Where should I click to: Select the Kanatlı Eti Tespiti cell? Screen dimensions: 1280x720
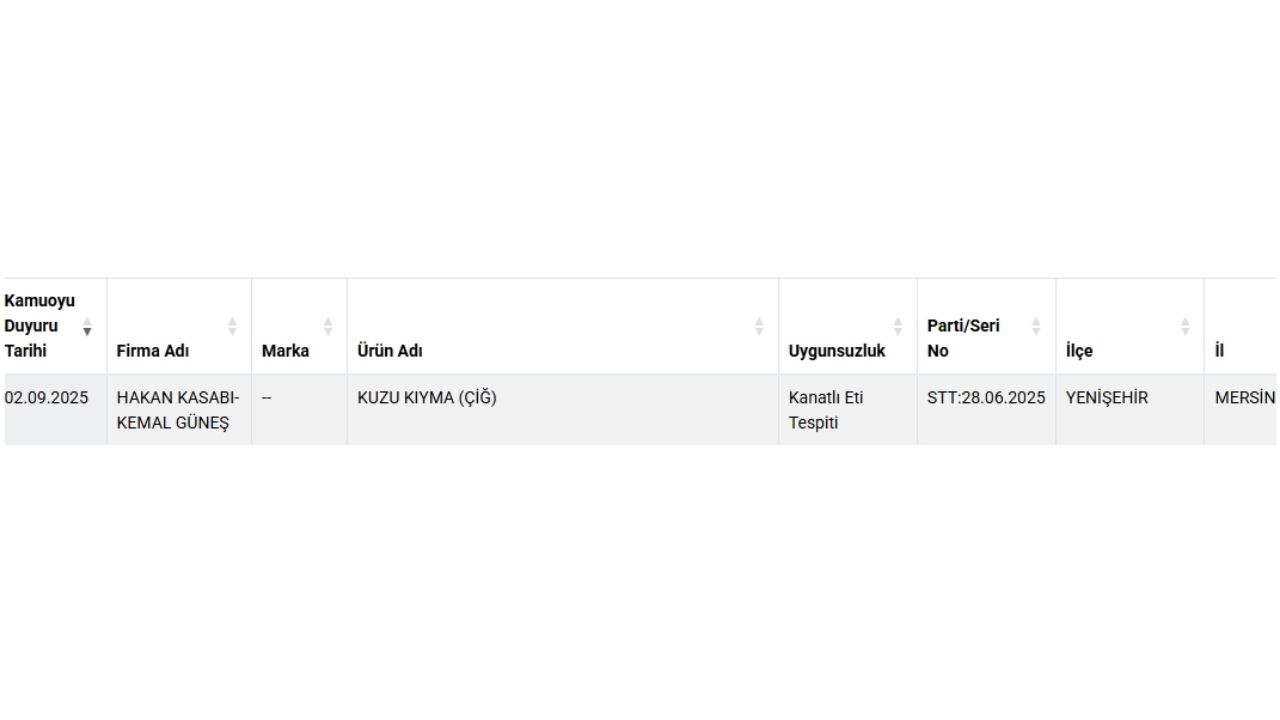(x=848, y=410)
